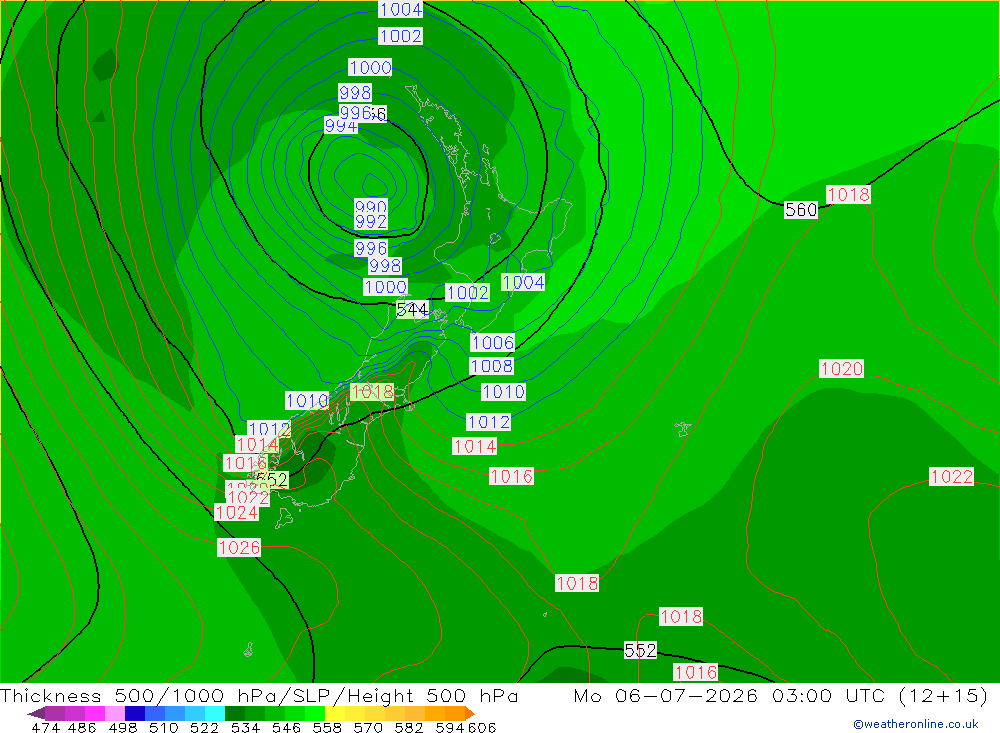
Task: Click the legend value 474
Action: point(45,727)
